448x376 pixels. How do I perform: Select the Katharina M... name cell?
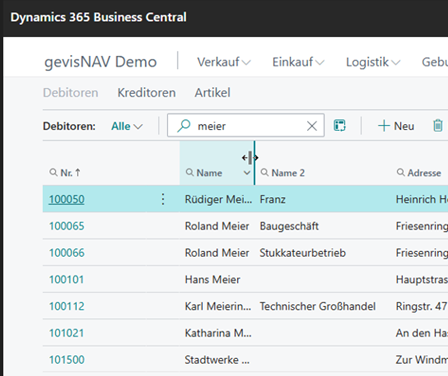click(x=218, y=333)
